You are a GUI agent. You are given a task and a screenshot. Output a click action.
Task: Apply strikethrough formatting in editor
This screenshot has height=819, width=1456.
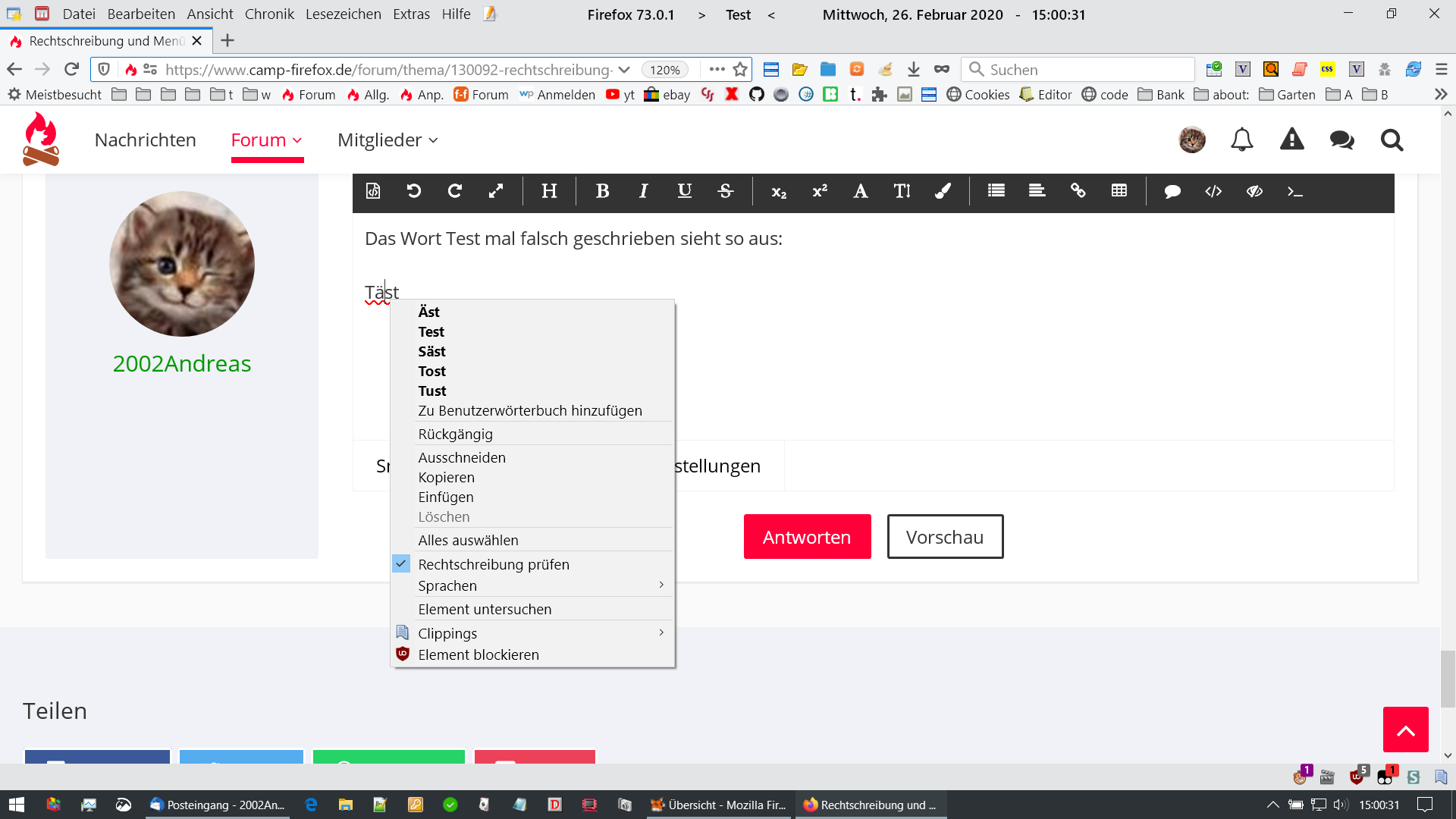725,191
